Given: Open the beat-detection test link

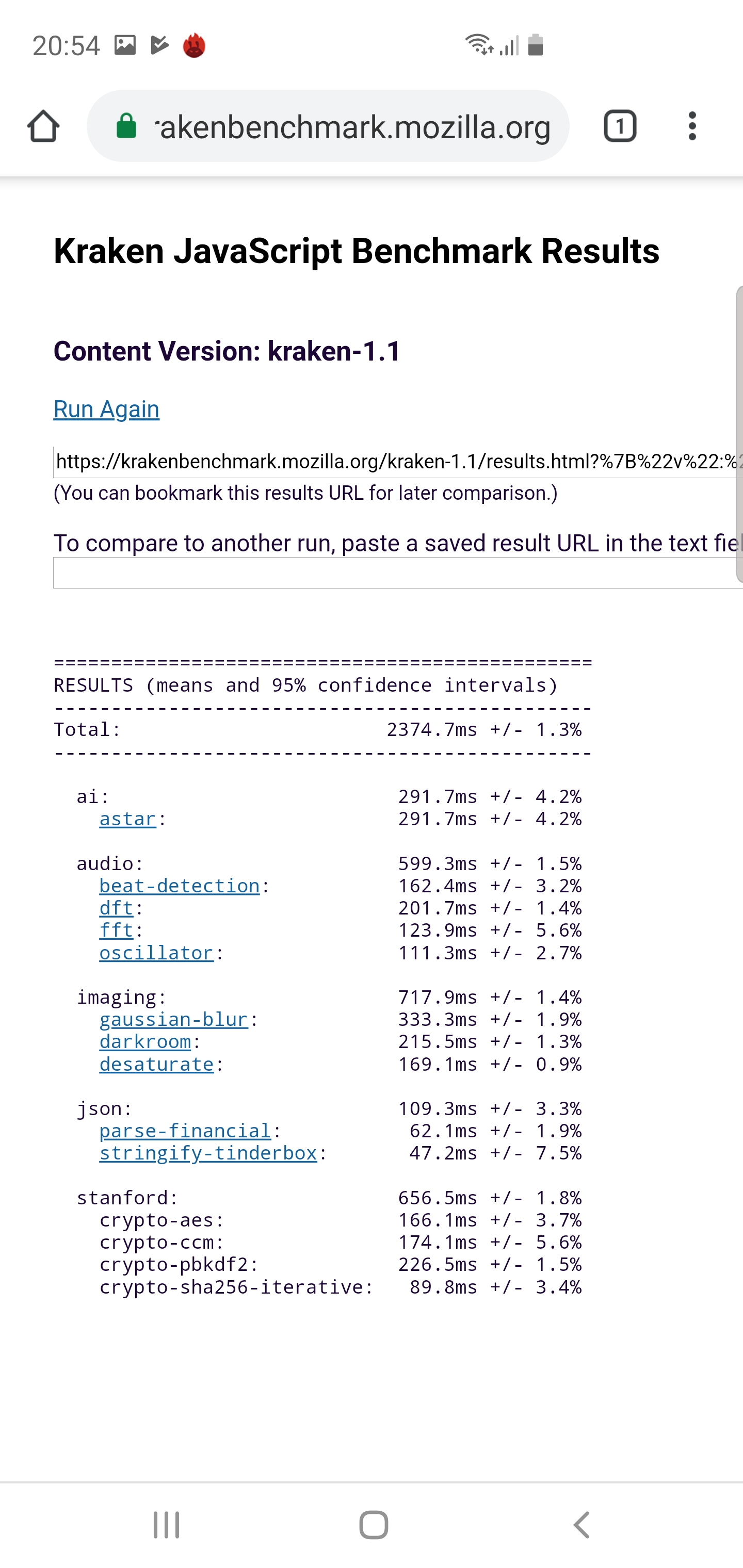Looking at the screenshot, I should click(180, 886).
